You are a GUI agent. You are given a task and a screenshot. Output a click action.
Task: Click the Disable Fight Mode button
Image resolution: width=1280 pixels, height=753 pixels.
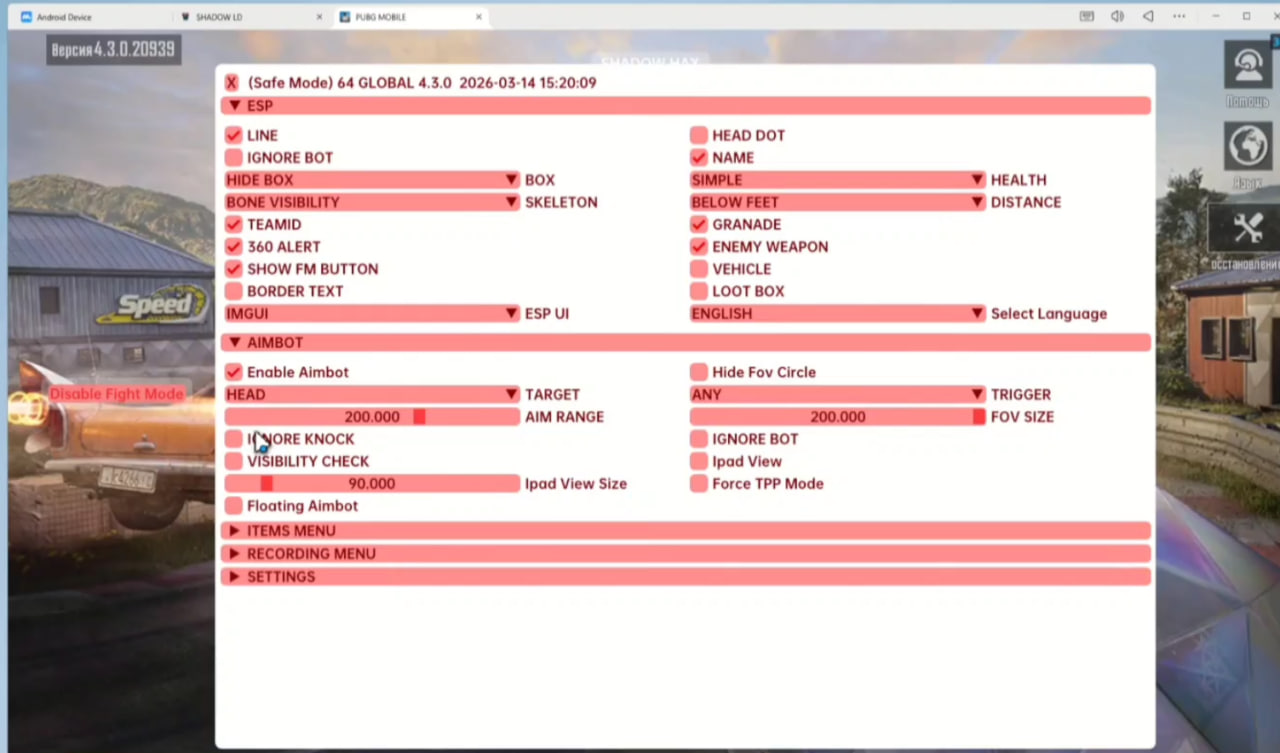117,394
